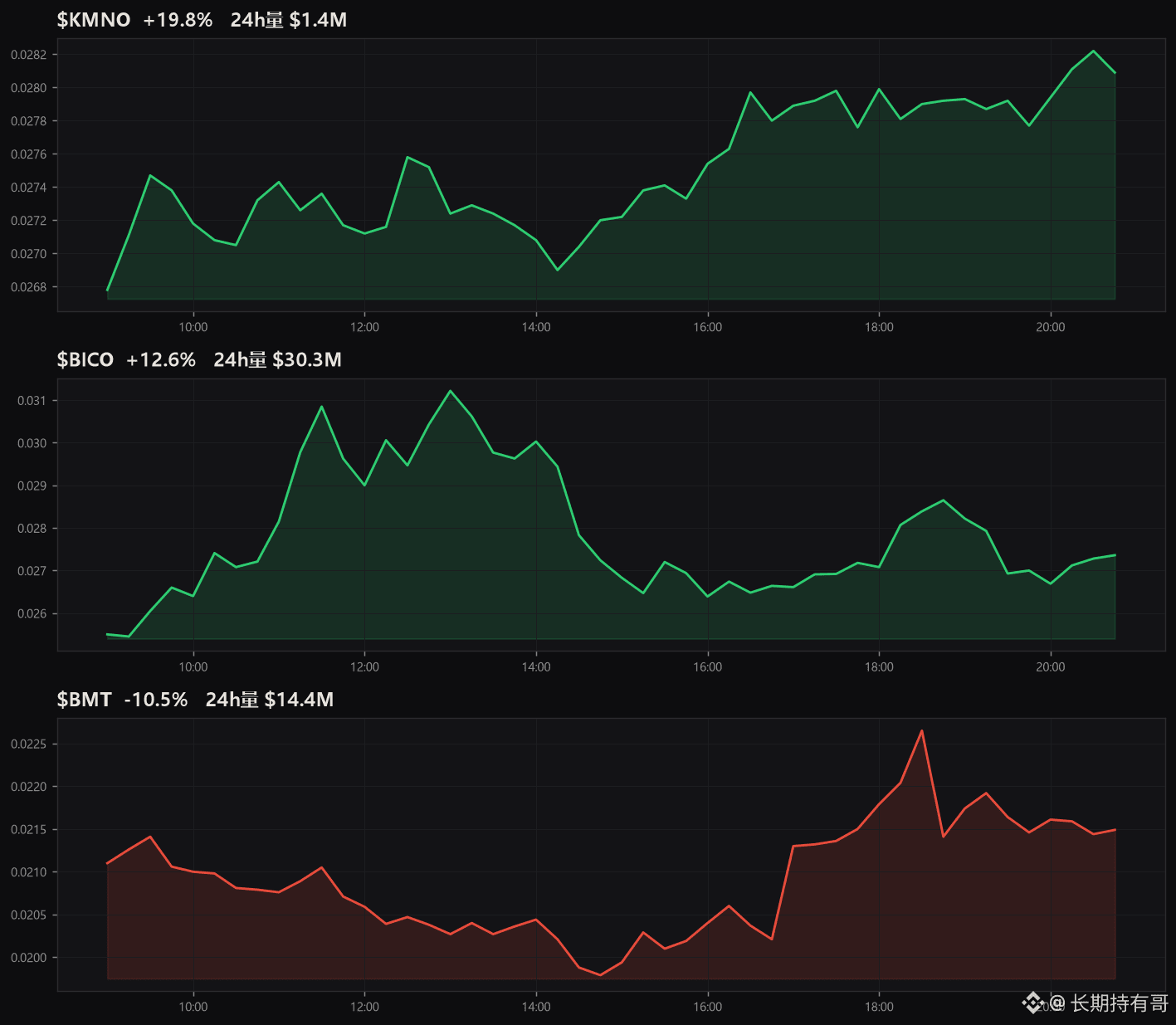The width and height of the screenshot is (1176, 1025).
Task: Select 16:00 under the BMT chart
Action: [708, 1007]
